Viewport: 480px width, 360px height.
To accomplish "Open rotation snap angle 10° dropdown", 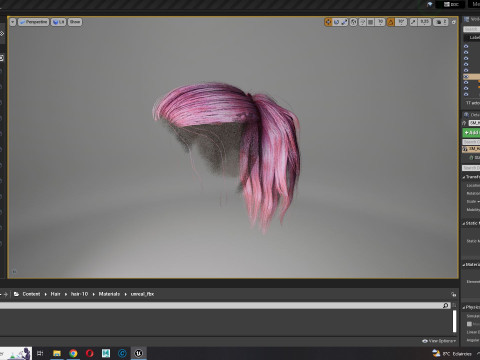I will point(401,22).
